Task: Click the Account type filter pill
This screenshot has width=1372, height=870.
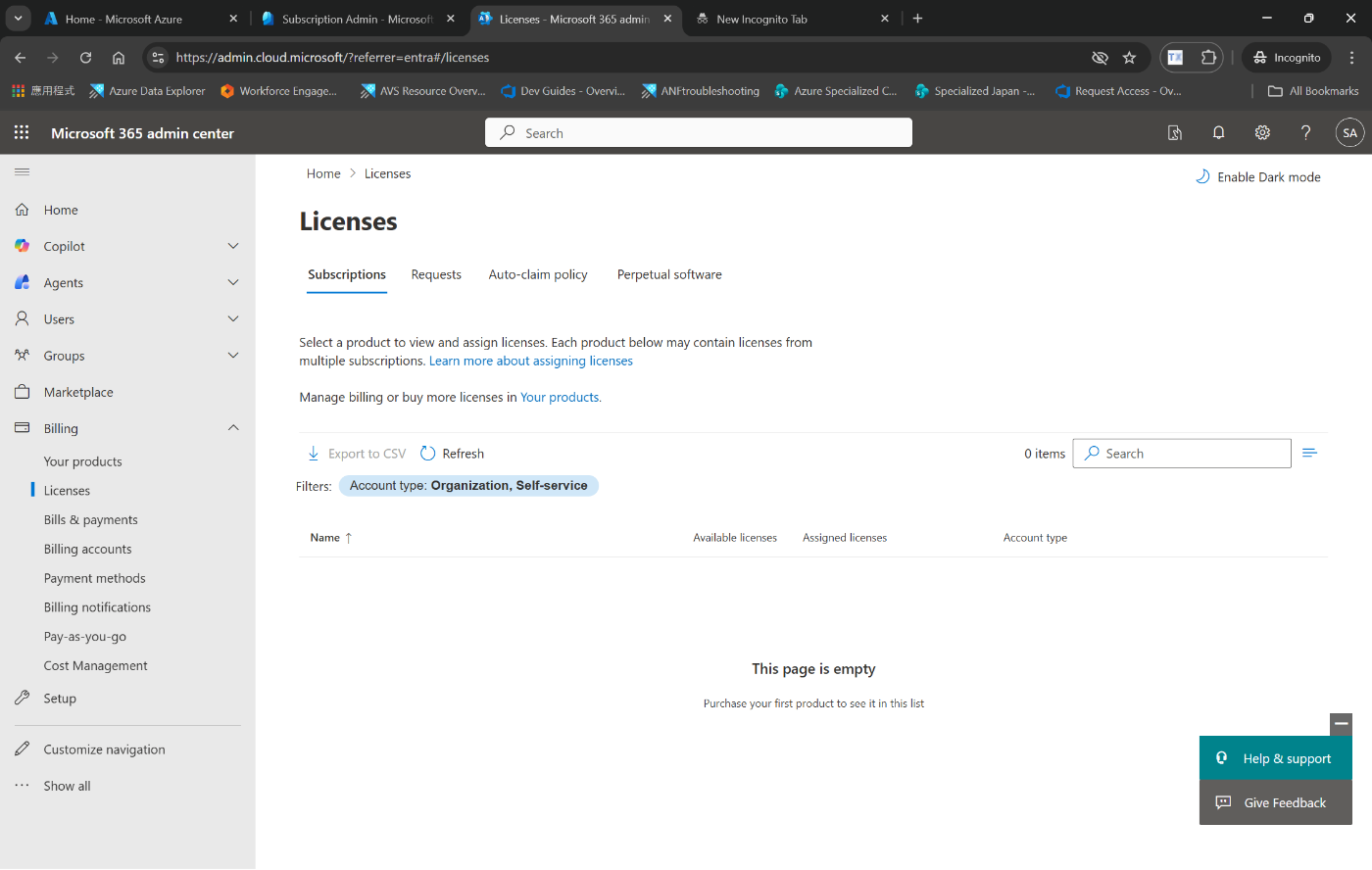Action: tap(468, 486)
